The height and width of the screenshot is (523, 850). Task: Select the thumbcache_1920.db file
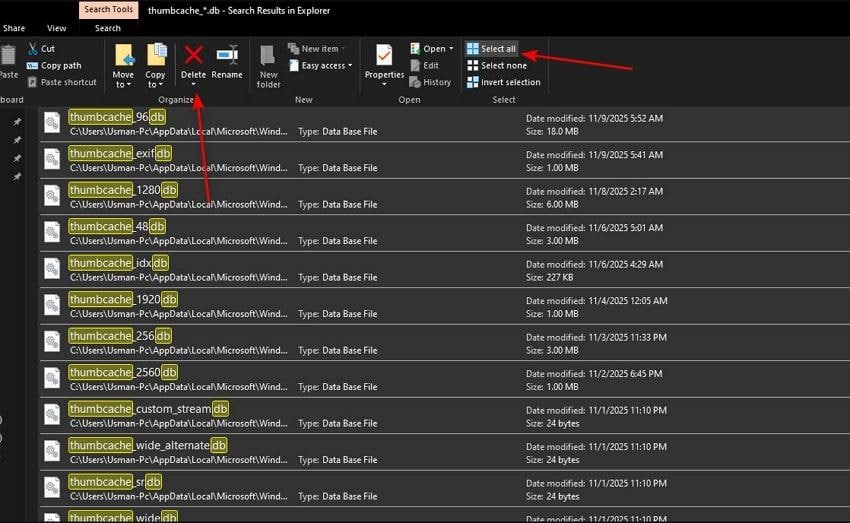[445, 306]
